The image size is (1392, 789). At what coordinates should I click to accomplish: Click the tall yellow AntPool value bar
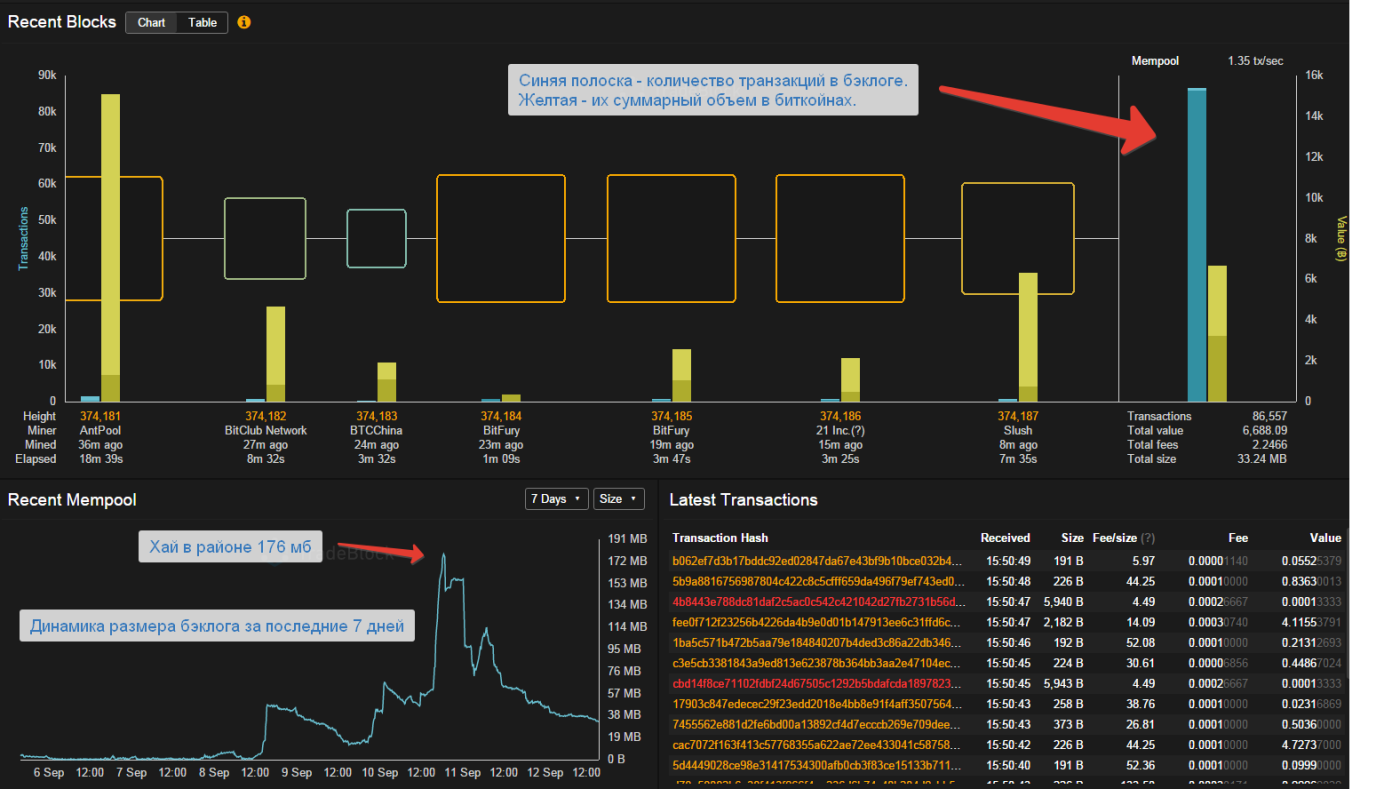[x=110, y=247]
